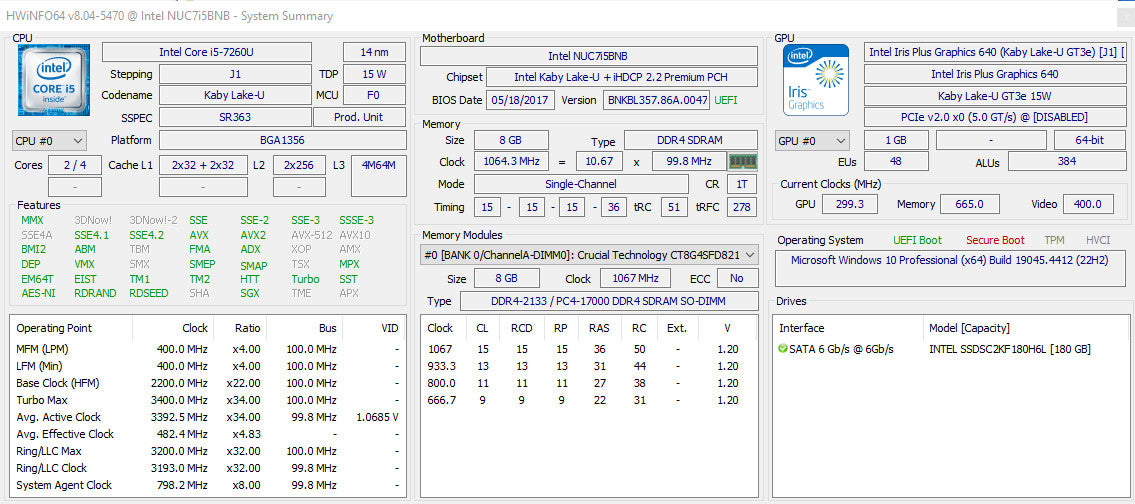Select the GPU memory 1 GB value
This screenshot has height=504, width=1135.
point(896,140)
